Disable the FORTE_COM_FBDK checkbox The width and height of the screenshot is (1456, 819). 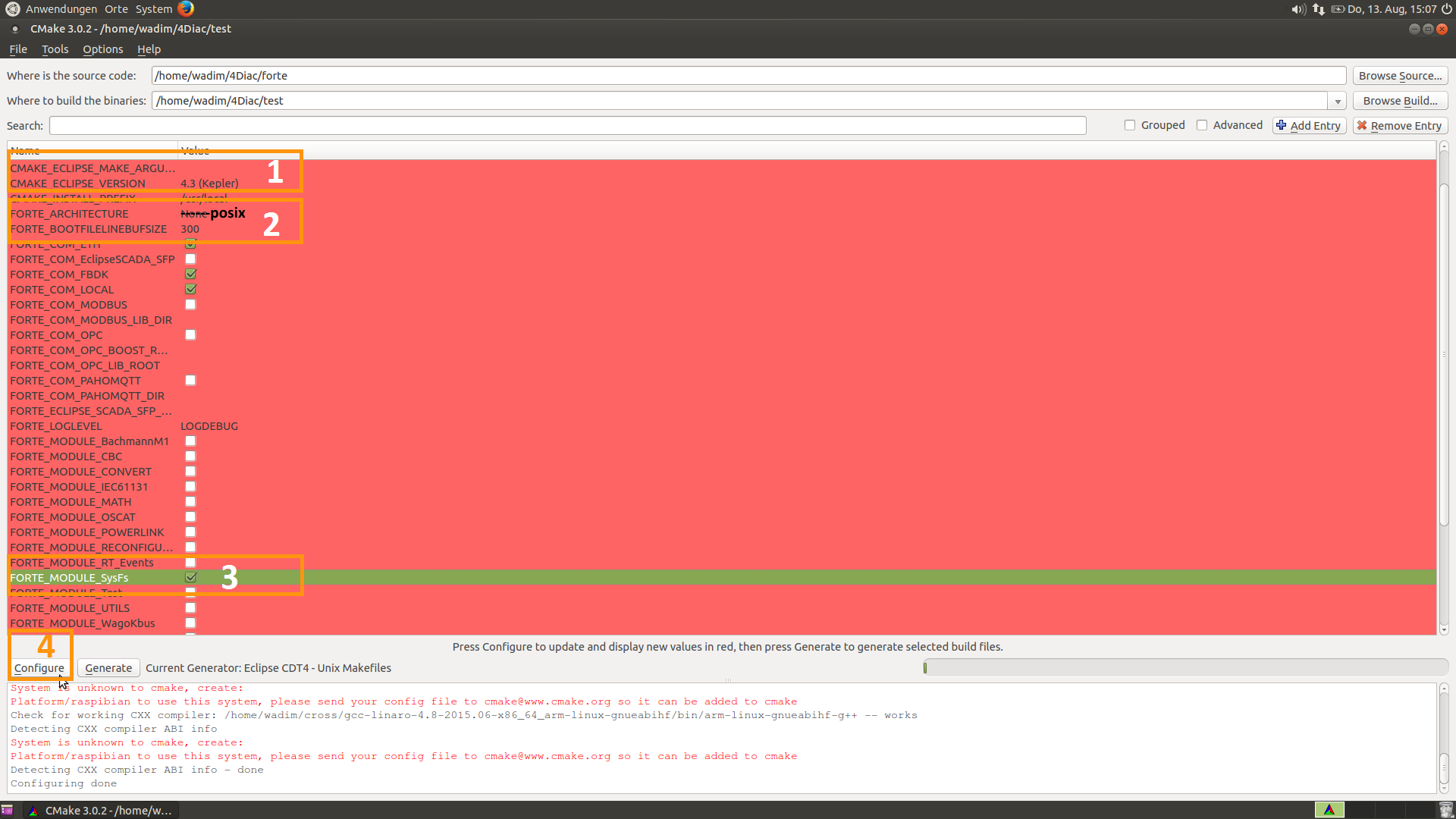pos(190,274)
